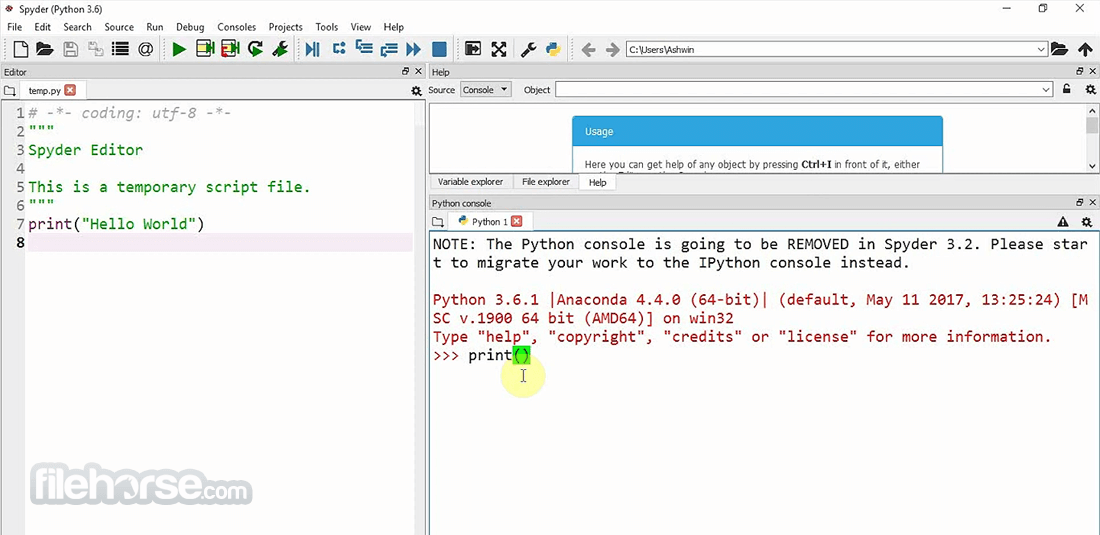
Task: Click empty editor line 8
Action: (x=220, y=243)
